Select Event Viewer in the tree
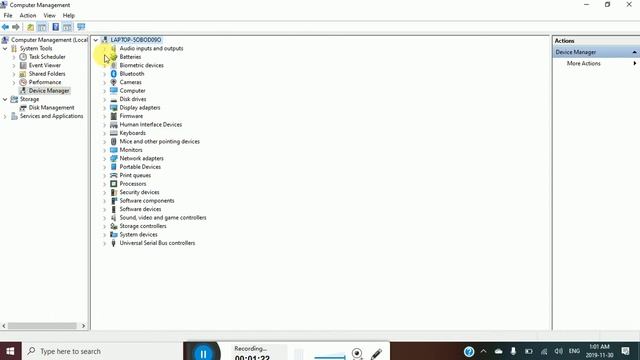This screenshot has width=640, height=360. [44, 65]
